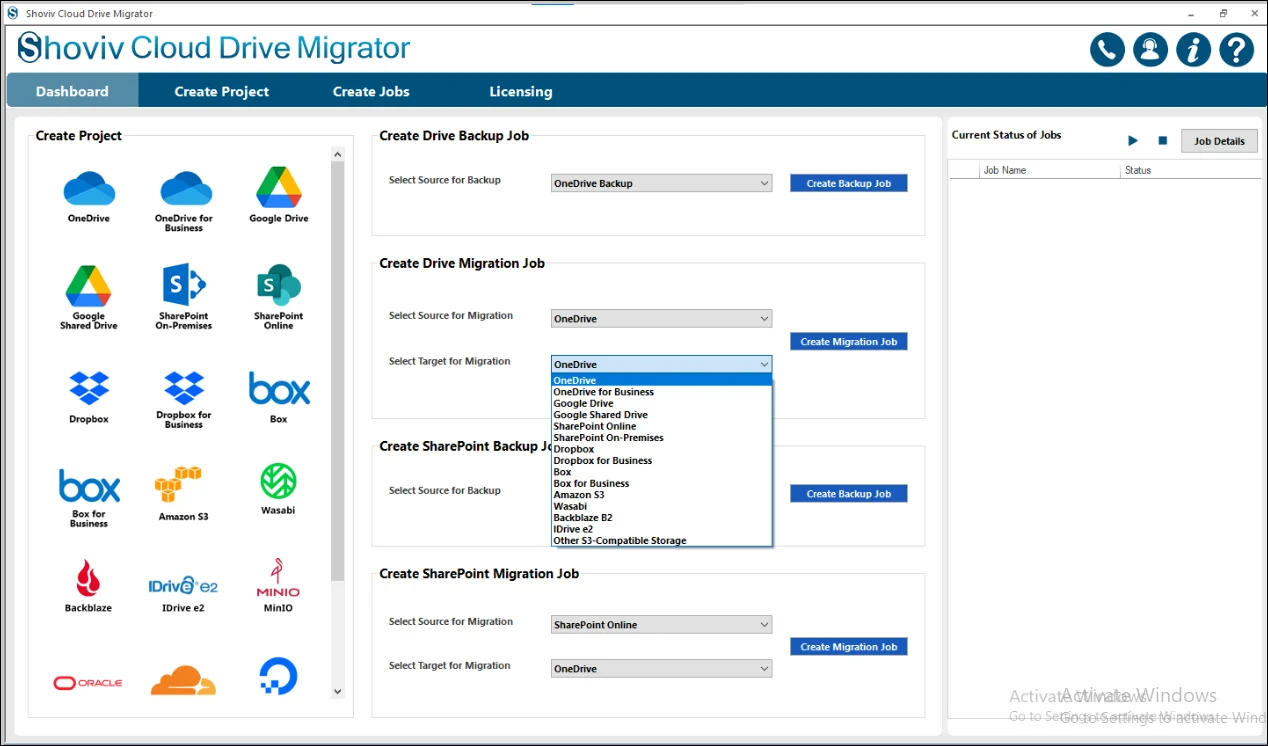Pick Google Drive from target list

click(x=661, y=404)
